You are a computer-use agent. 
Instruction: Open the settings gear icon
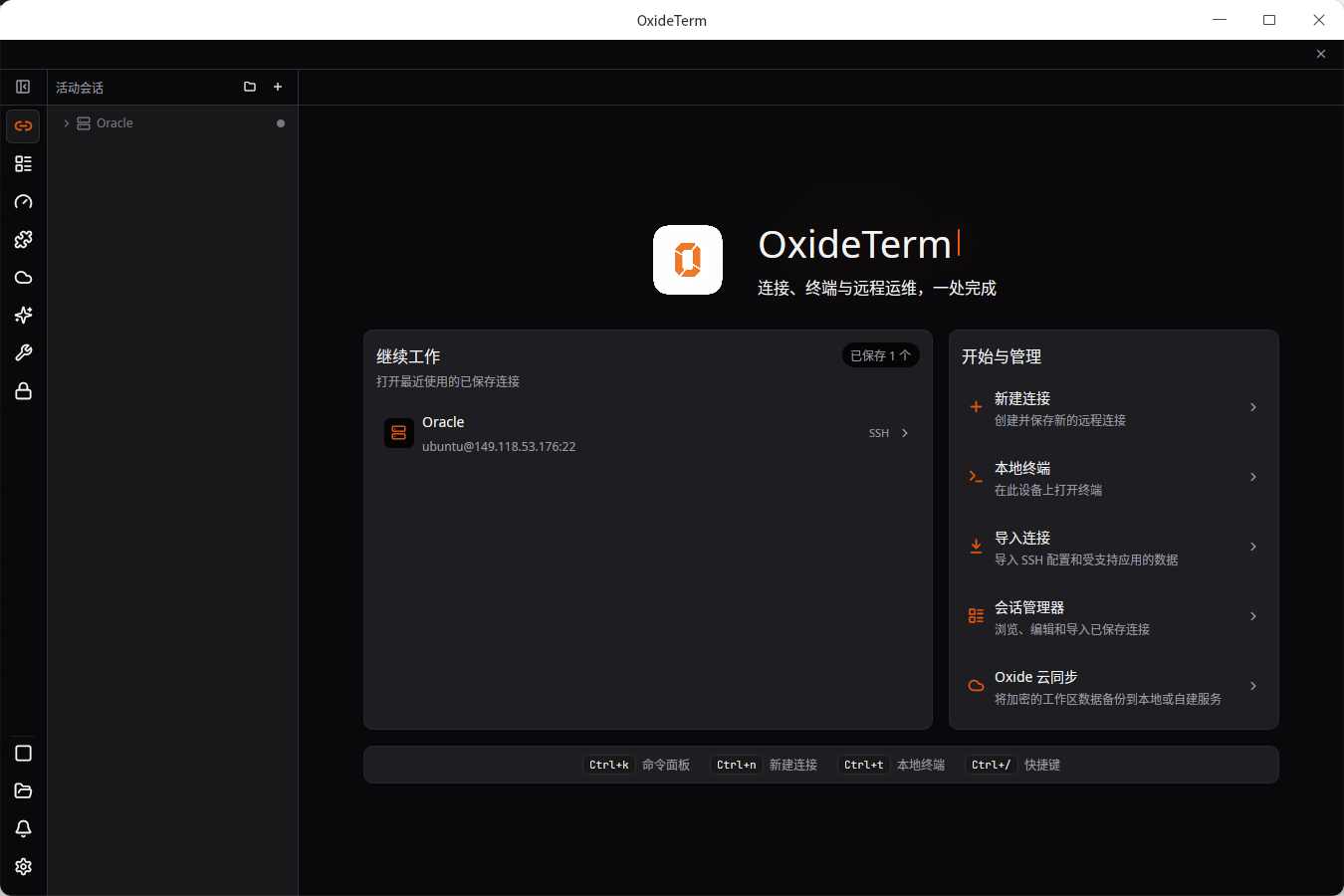point(23,867)
